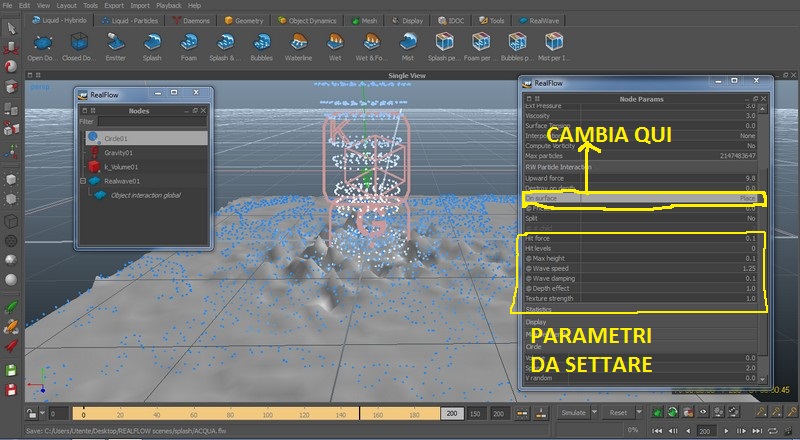
Task: Toggle the timeline lock icon
Action: point(32,413)
